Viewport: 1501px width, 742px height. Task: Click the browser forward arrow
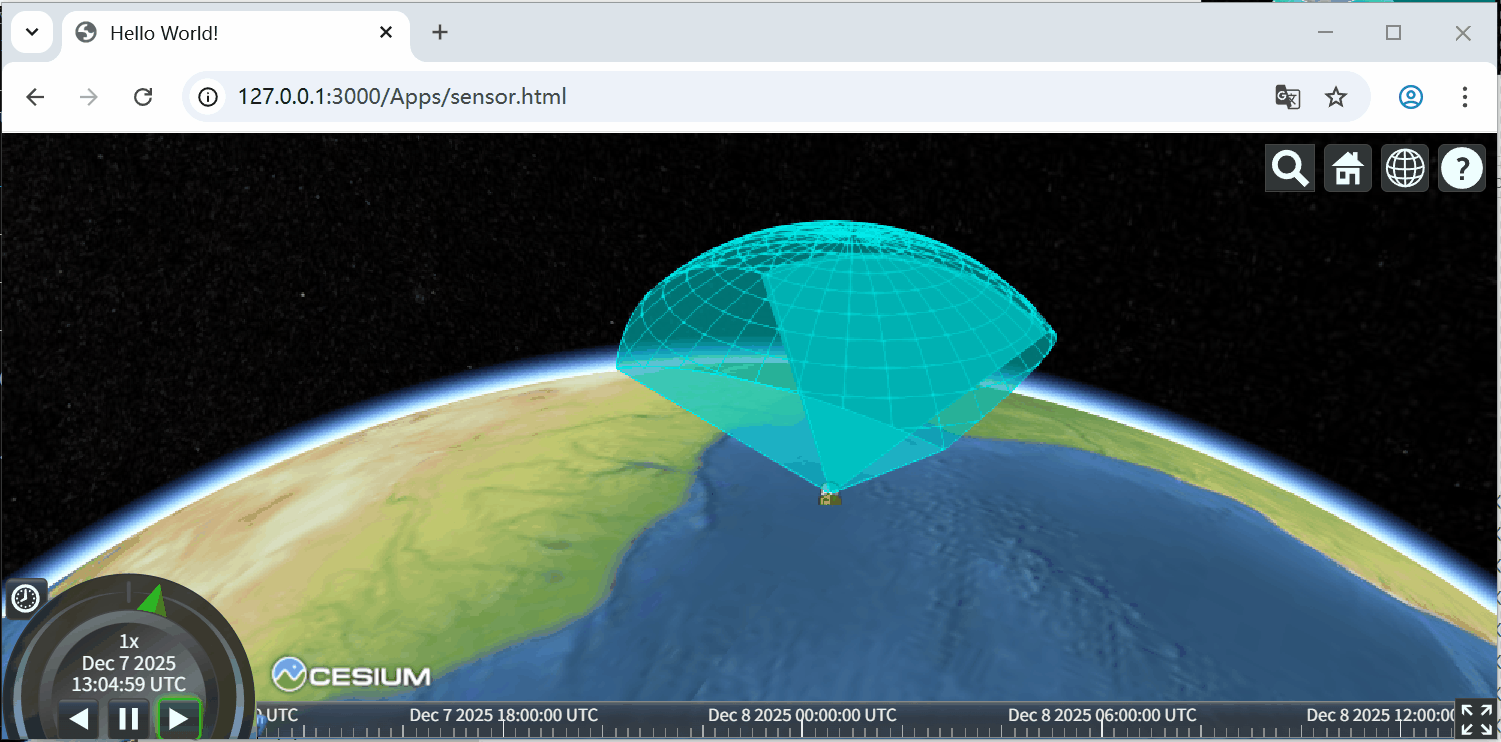click(89, 97)
